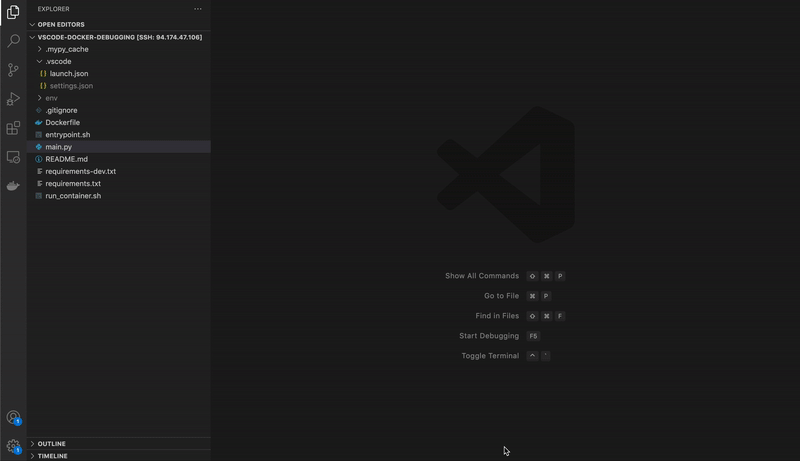Collapse the .vscode folder

[58, 61]
